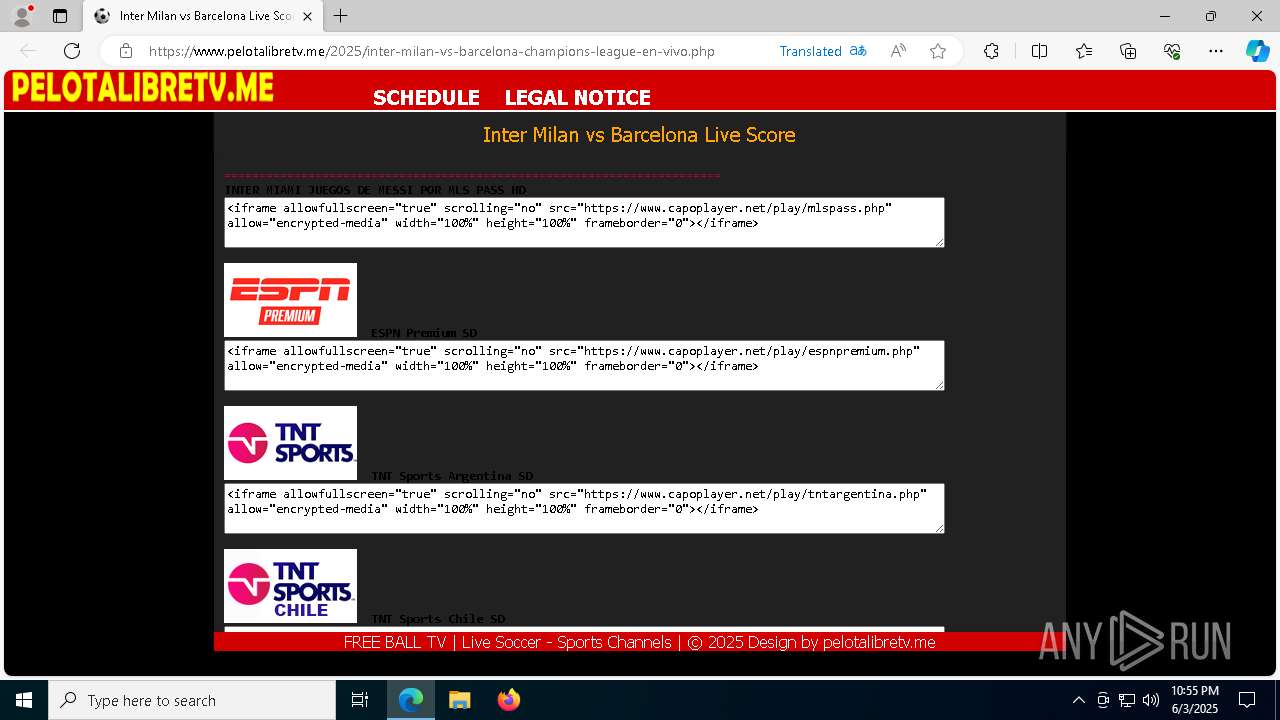
Task: Open File Explorer from taskbar
Action: [459, 700]
